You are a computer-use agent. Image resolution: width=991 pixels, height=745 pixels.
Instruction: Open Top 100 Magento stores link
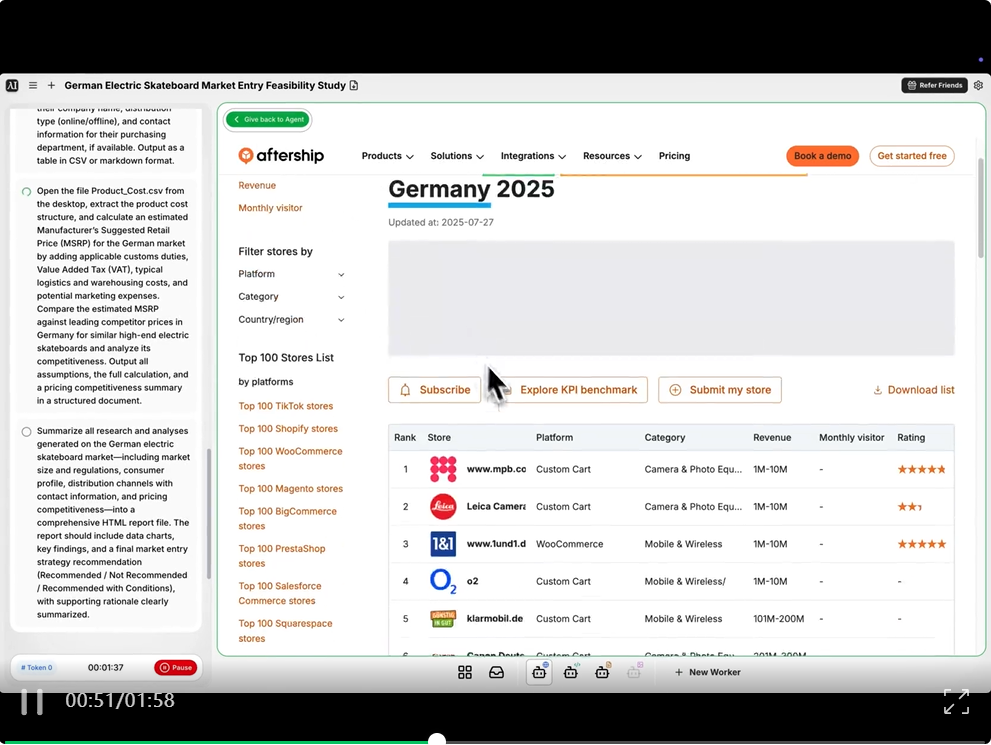(290, 489)
